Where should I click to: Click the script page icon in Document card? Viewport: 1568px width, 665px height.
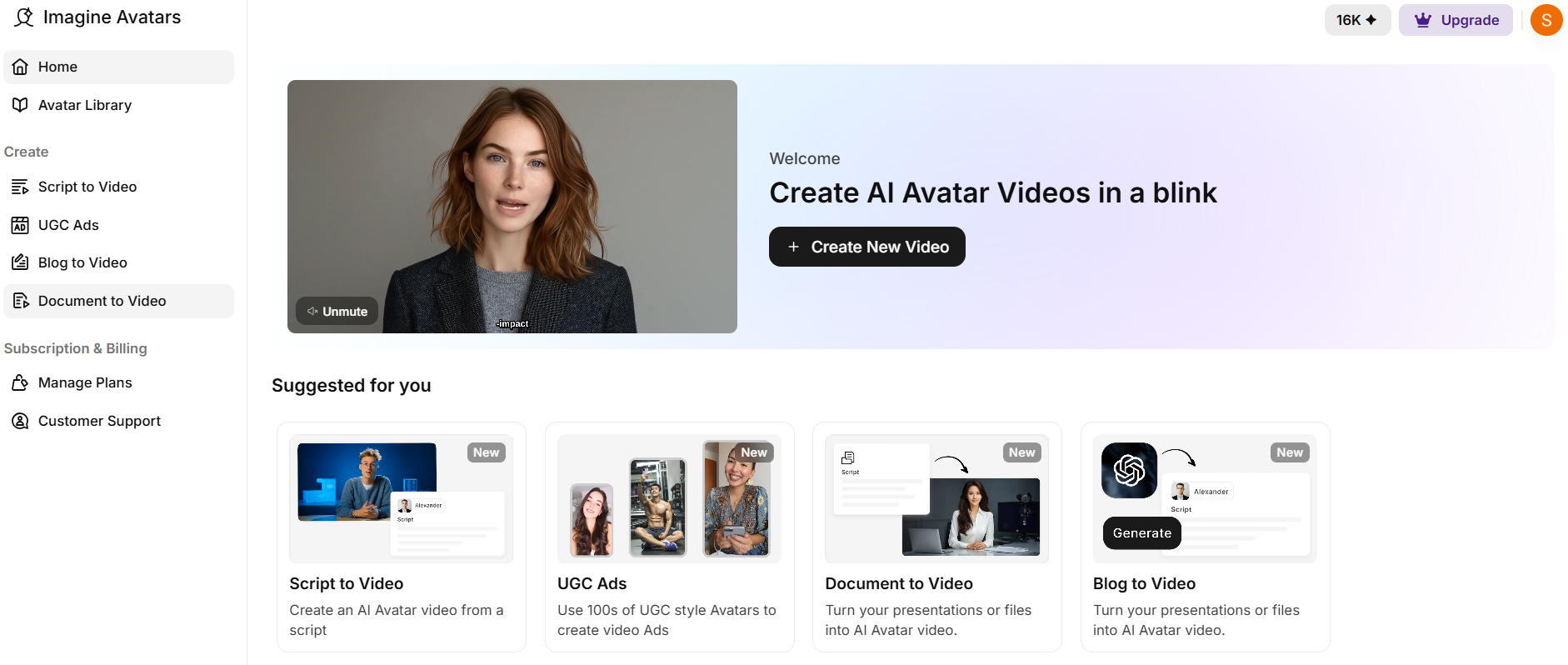(x=848, y=457)
